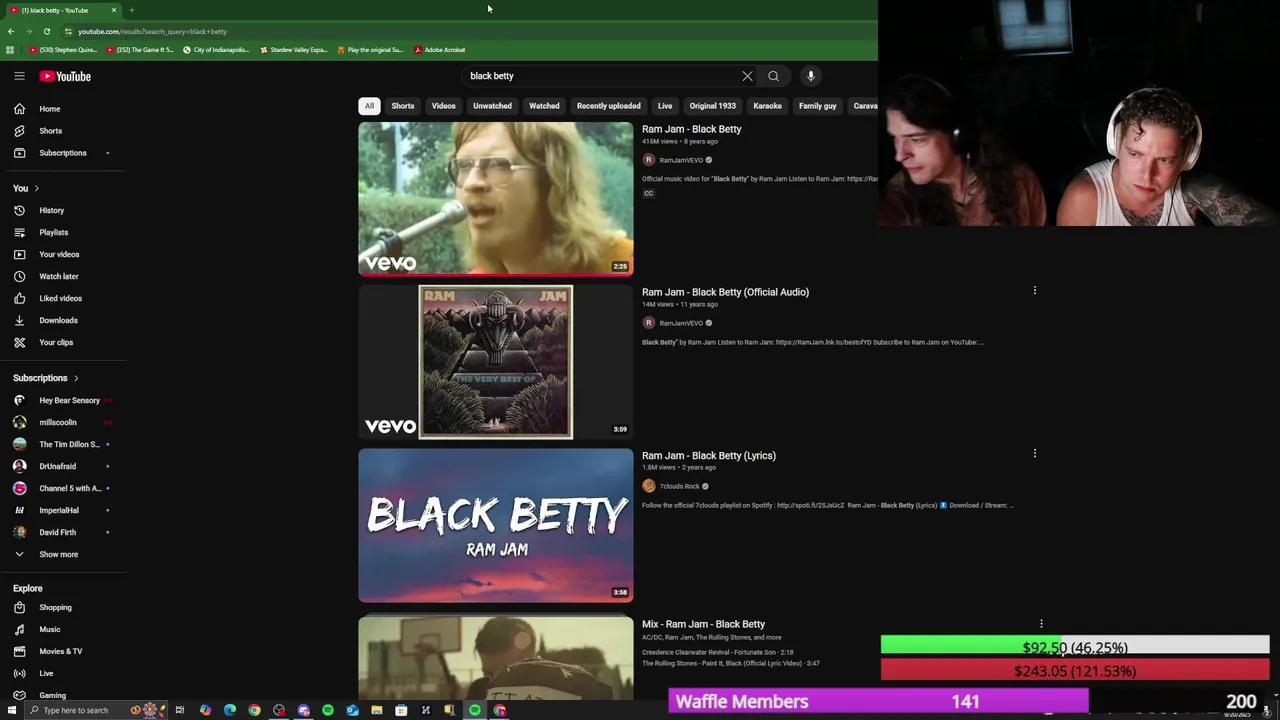1280x720 pixels.
Task: Open site information icon in the address bar
Action: pyautogui.click(x=68, y=31)
